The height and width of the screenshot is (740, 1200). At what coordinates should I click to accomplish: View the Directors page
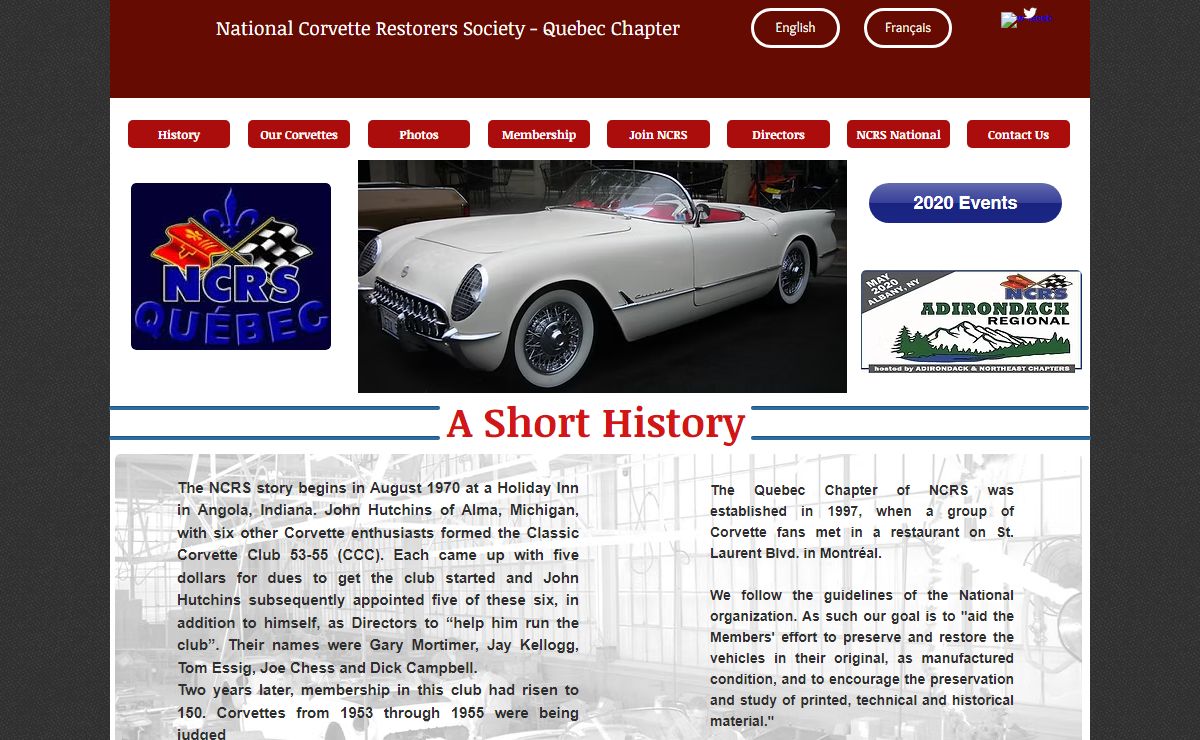[x=778, y=134]
